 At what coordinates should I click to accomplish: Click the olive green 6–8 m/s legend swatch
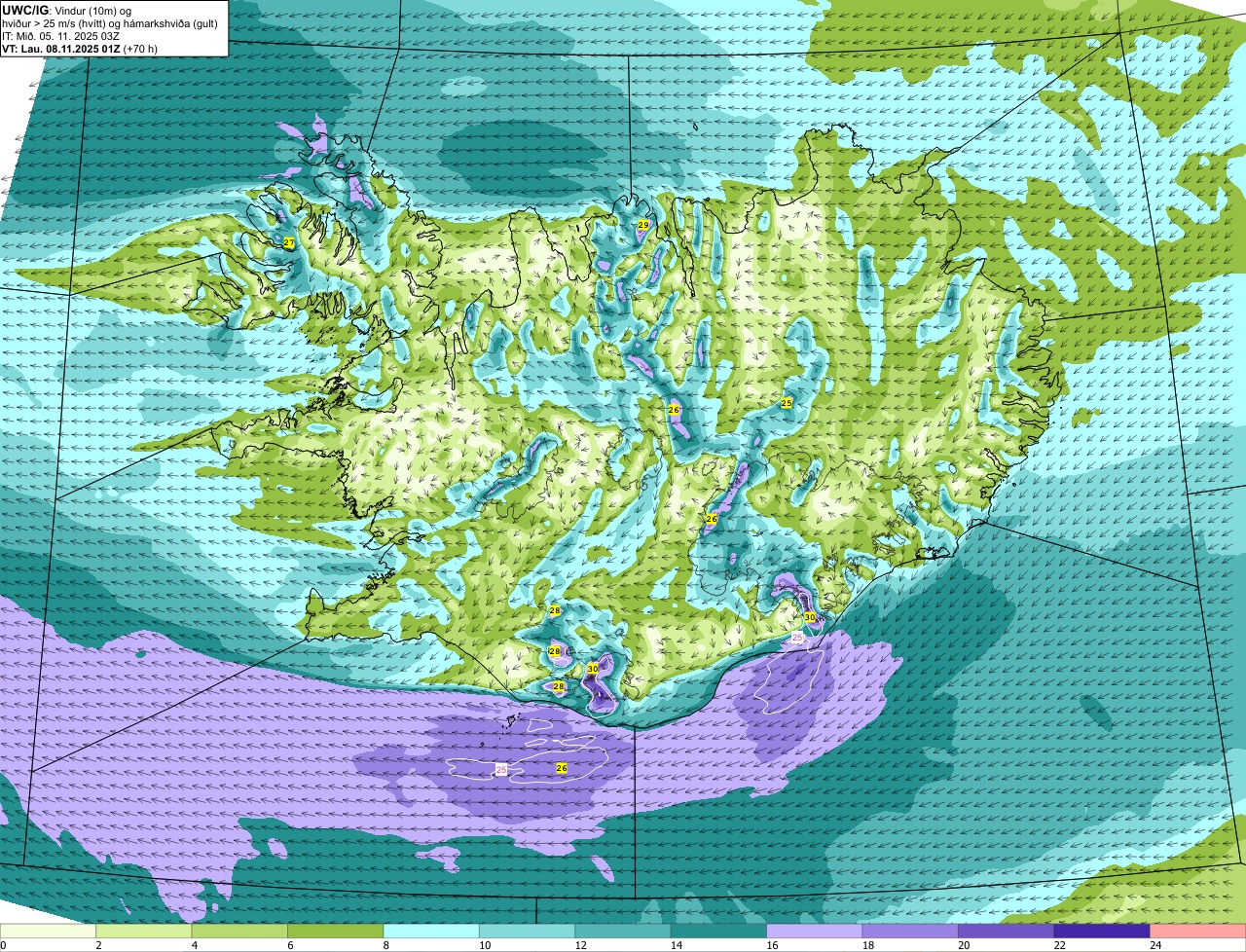[x=336, y=932]
